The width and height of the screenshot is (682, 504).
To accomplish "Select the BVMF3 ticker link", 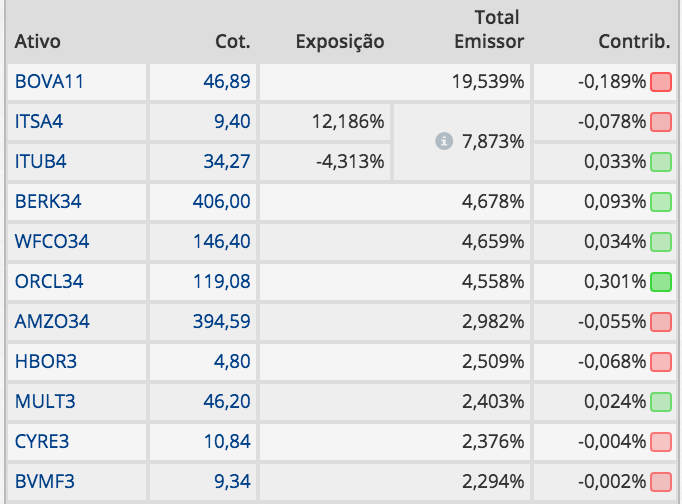I will (x=43, y=482).
